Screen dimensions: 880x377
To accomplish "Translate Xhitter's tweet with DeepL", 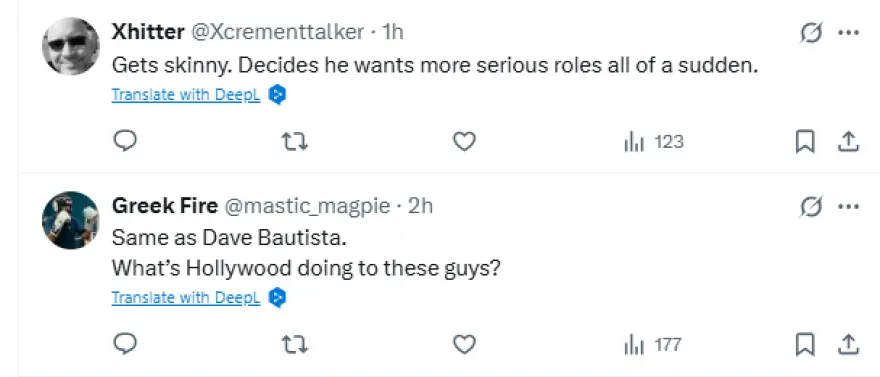I will [x=186, y=95].
